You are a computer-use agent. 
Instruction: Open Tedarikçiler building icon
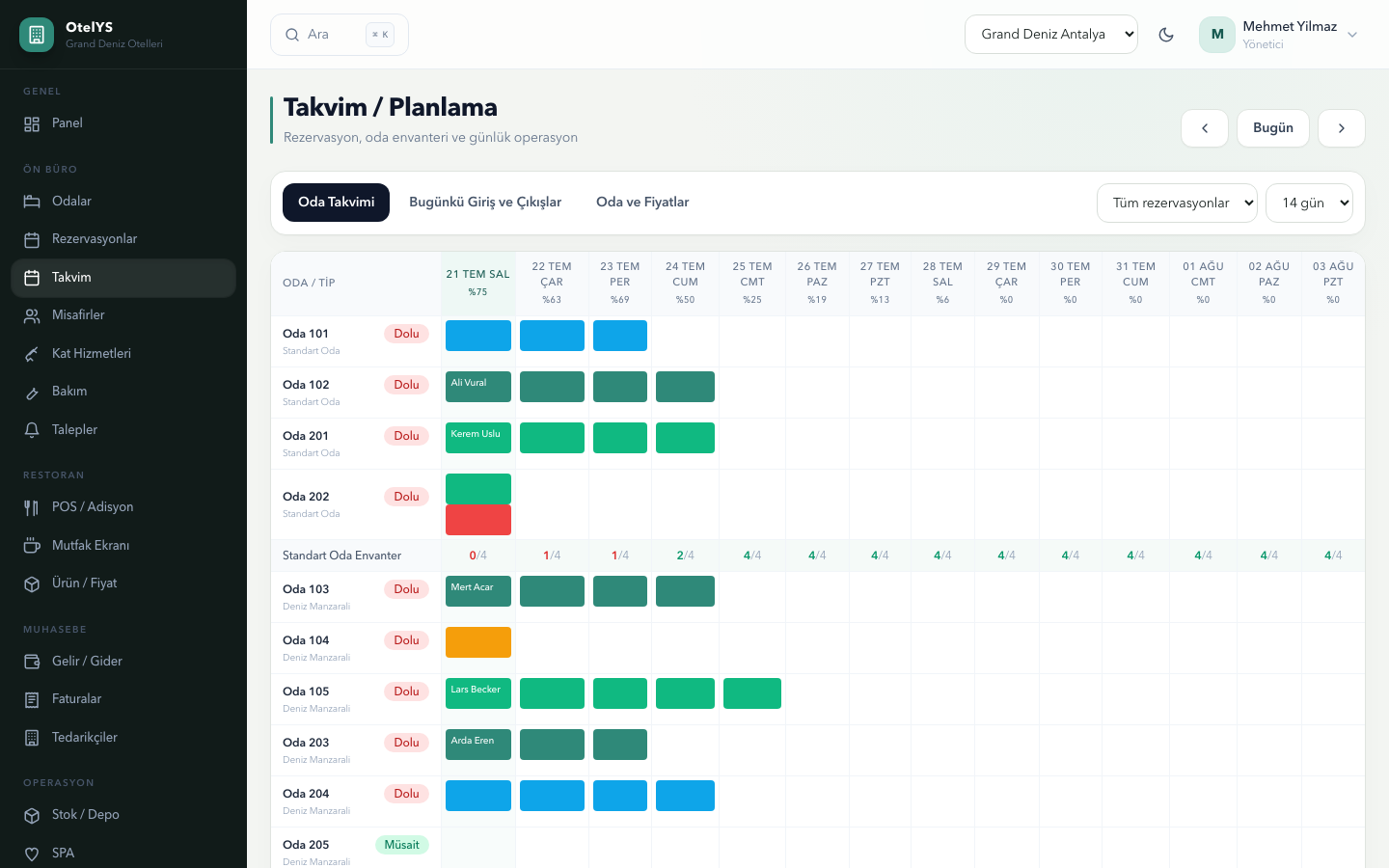[x=32, y=738]
